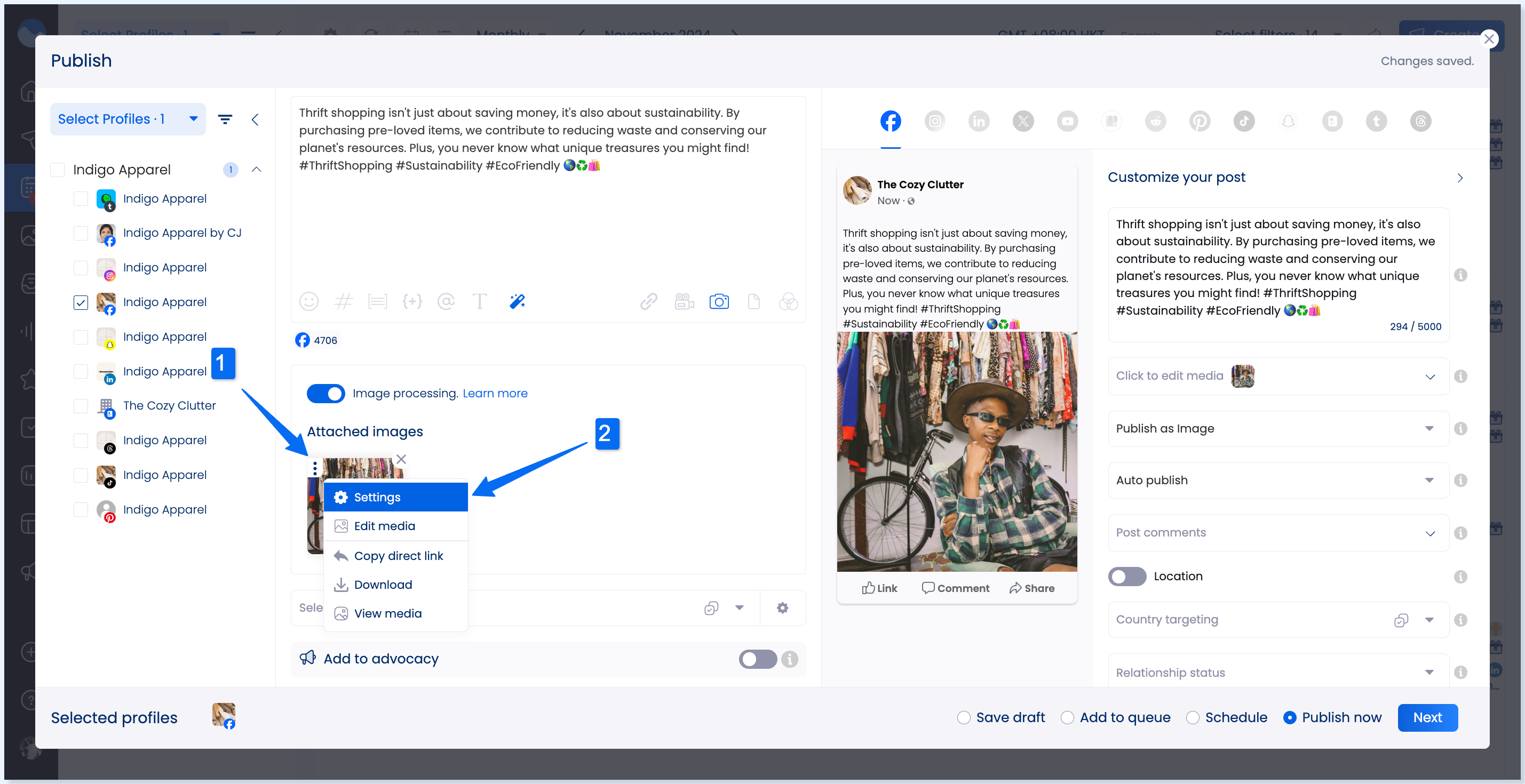The width and height of the screenshot is (1525, 784).
Task: Switch preview to the Reddit network icon
Action: click(1156, 121)
